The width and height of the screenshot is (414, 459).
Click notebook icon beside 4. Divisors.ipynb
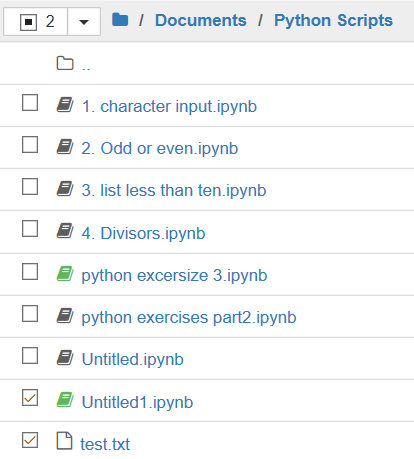coord(65,231)
